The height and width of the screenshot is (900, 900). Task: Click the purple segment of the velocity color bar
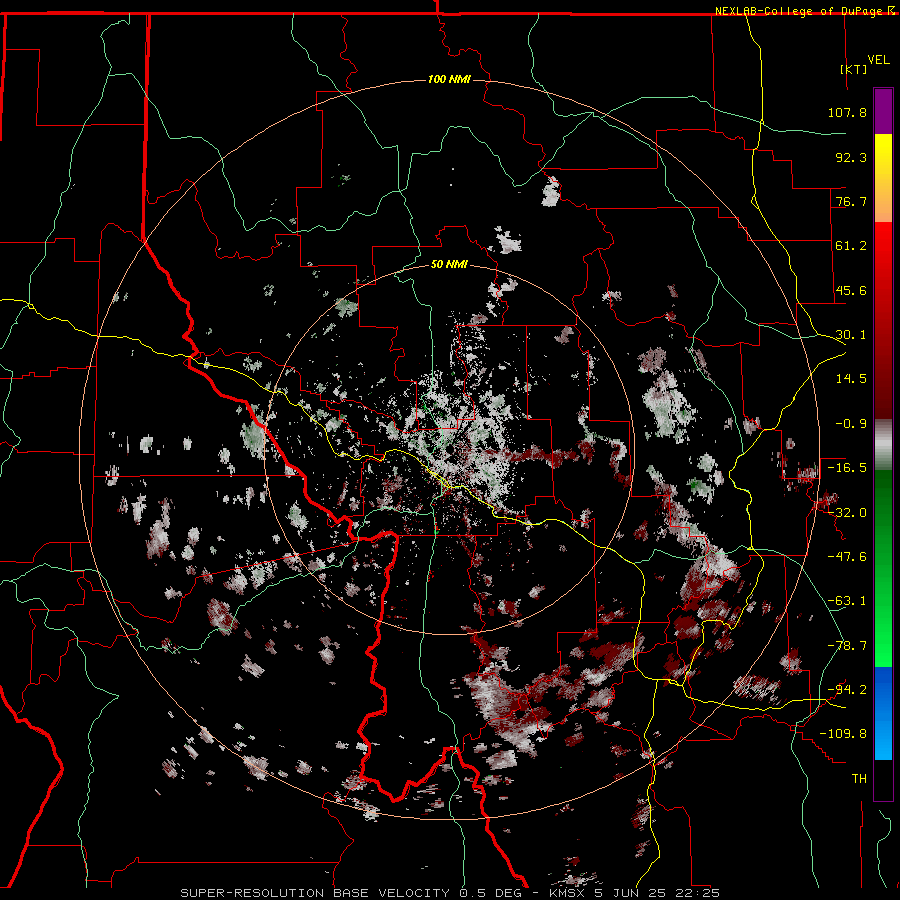[x=883, y=111]
